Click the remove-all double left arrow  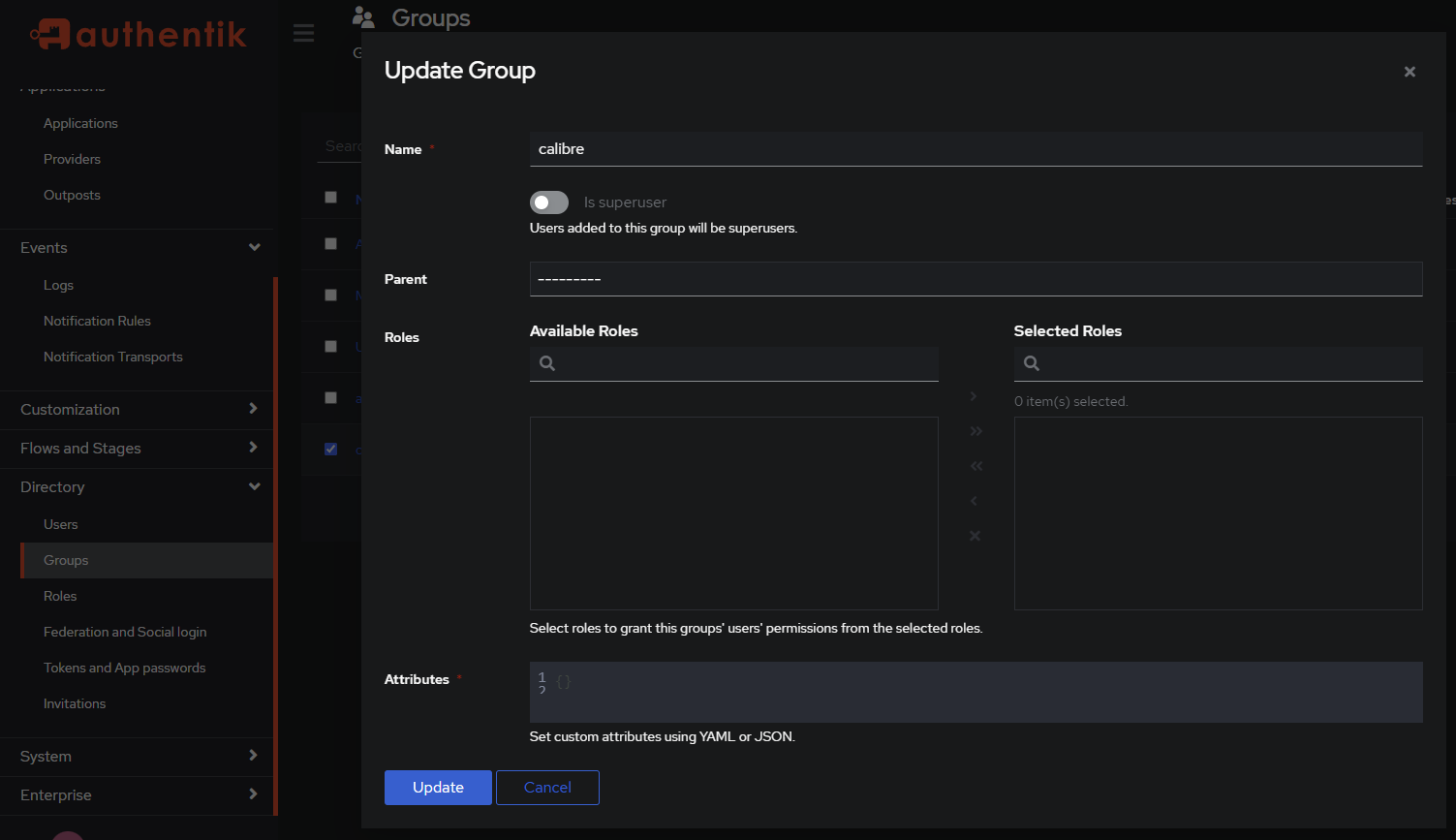[x=976, y=466]
